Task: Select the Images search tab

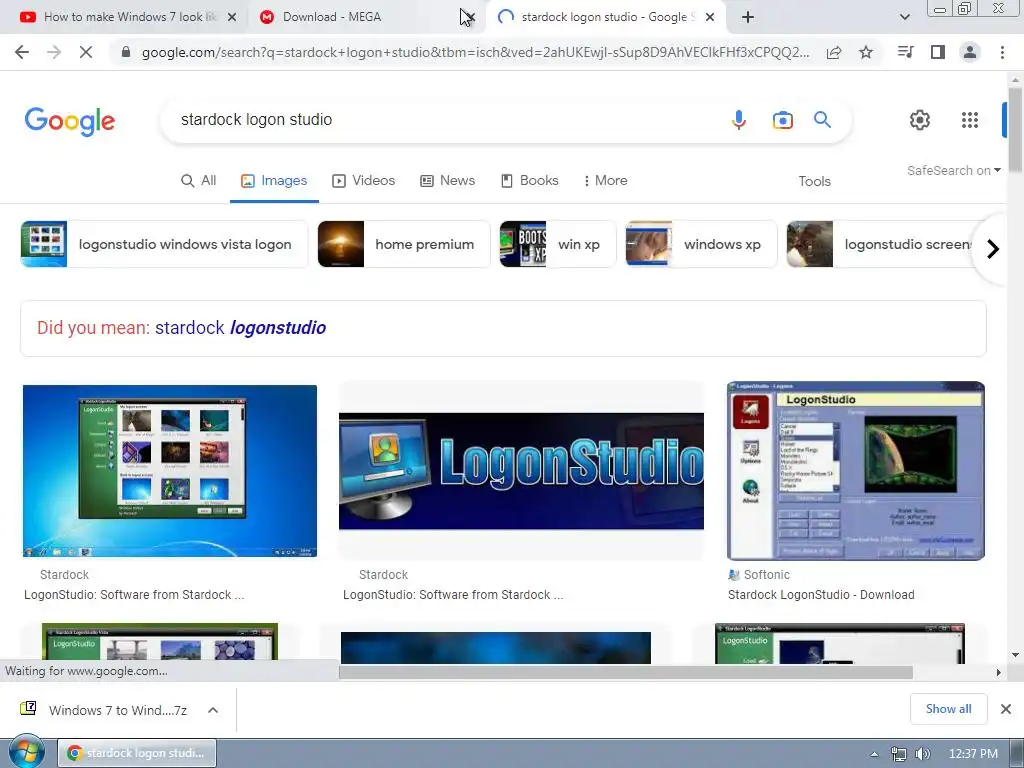Action: point(274,181)
